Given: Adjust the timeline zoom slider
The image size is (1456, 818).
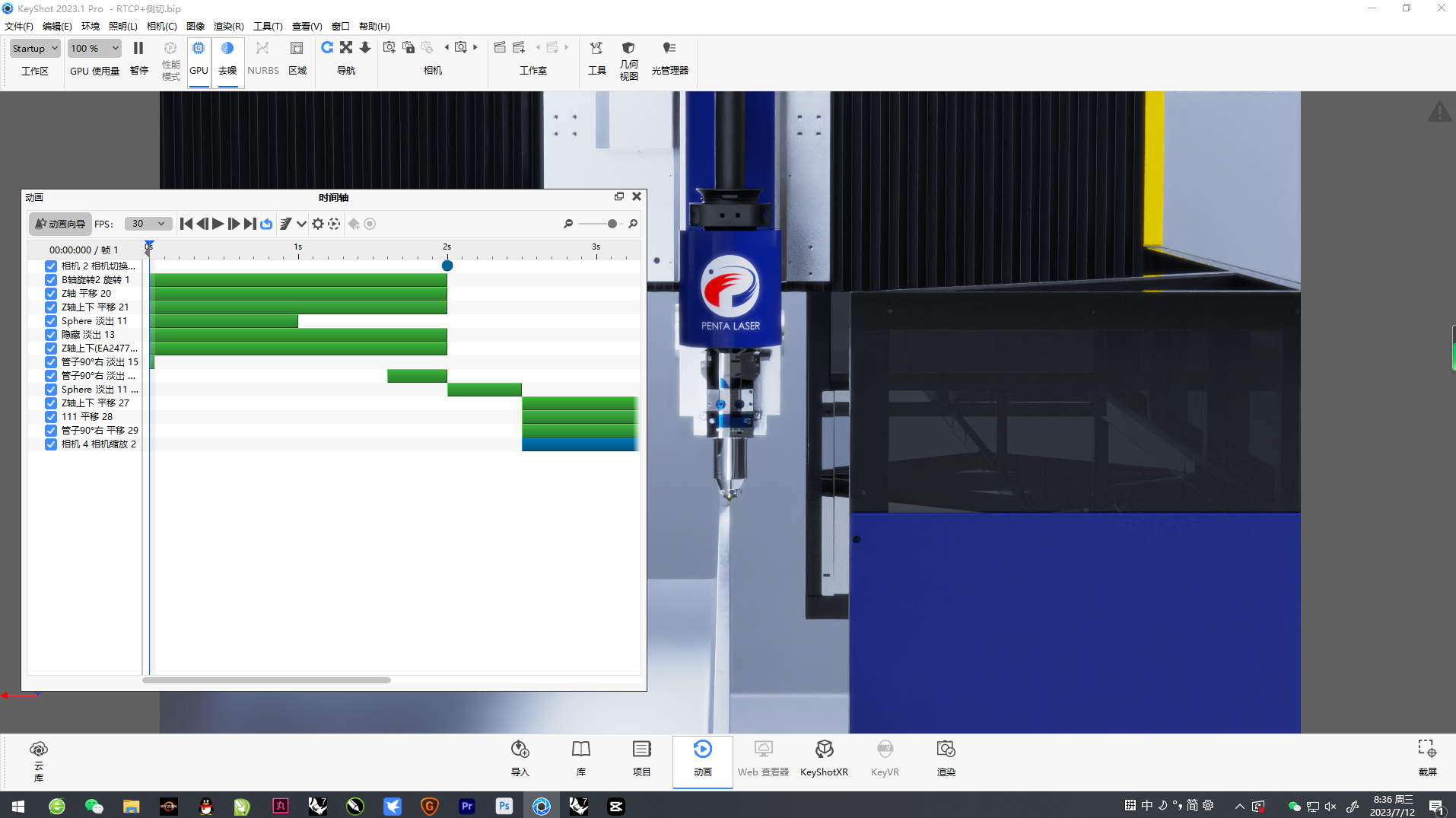Looking at the screenshot, I should pos(612,223).
